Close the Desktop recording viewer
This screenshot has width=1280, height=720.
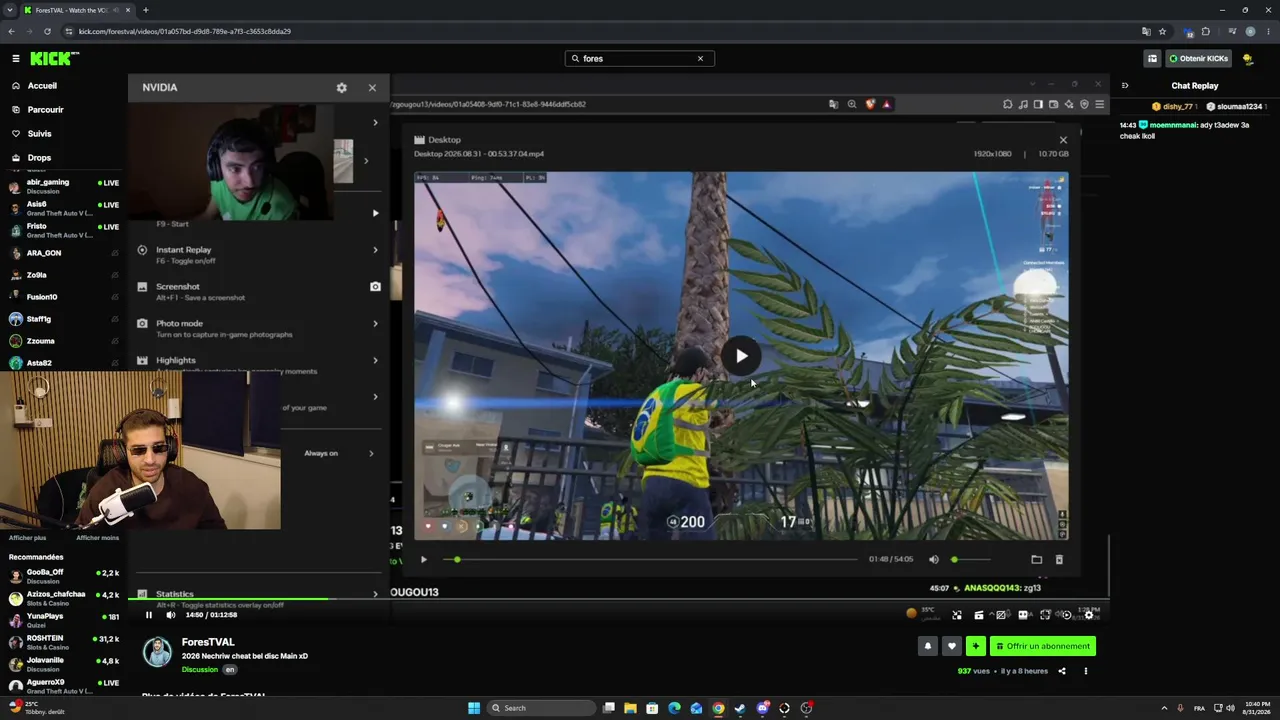click(1063, 140)
